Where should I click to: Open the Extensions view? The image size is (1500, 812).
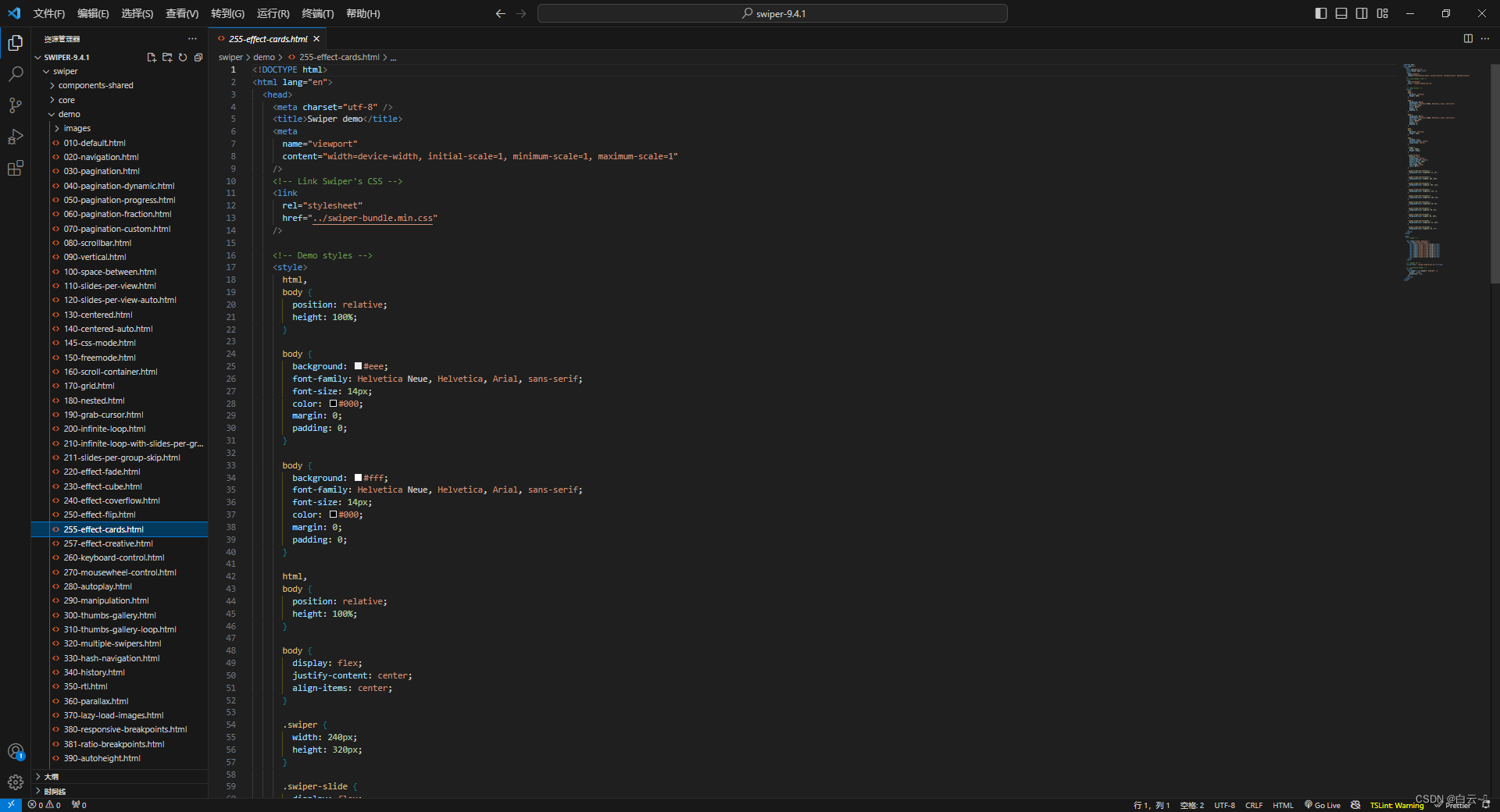coord(15,168)
